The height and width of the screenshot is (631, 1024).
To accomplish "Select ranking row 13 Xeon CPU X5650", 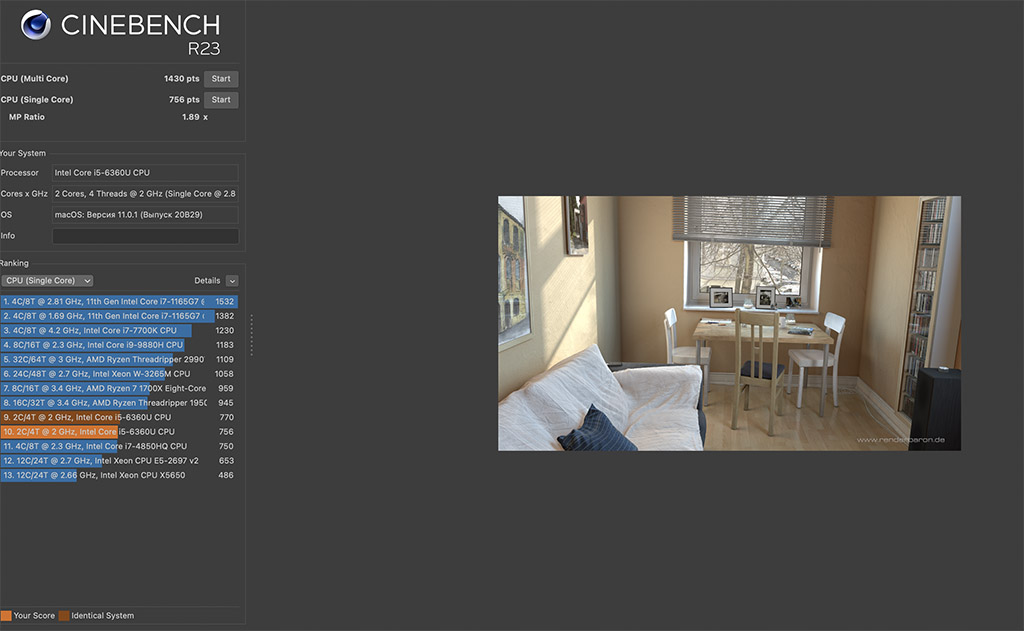I will (119, 476).
